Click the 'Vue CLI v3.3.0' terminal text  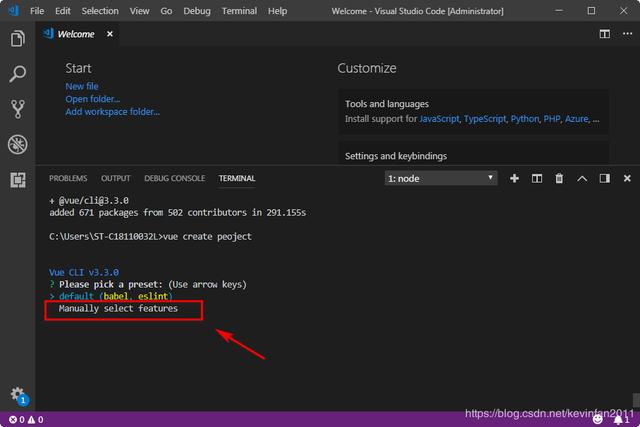tap(84, 272)
